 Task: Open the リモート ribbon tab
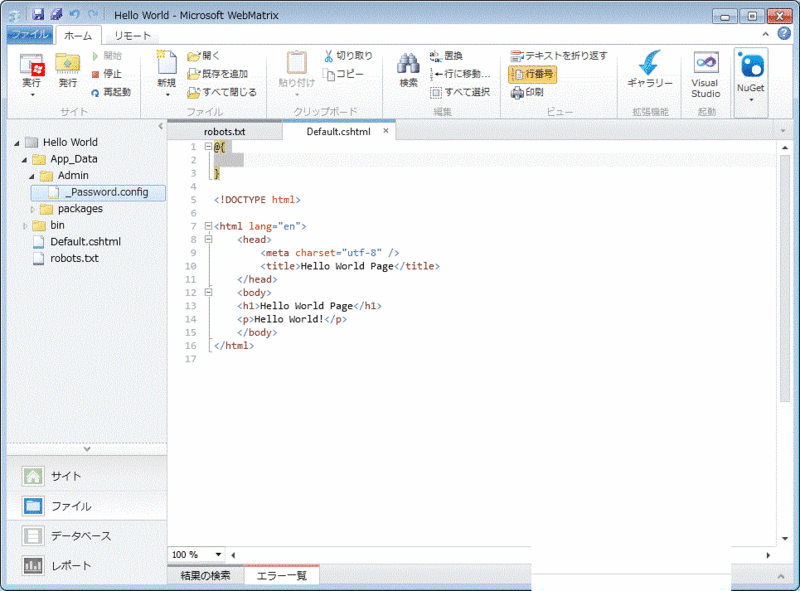click(x=130, y=33)
